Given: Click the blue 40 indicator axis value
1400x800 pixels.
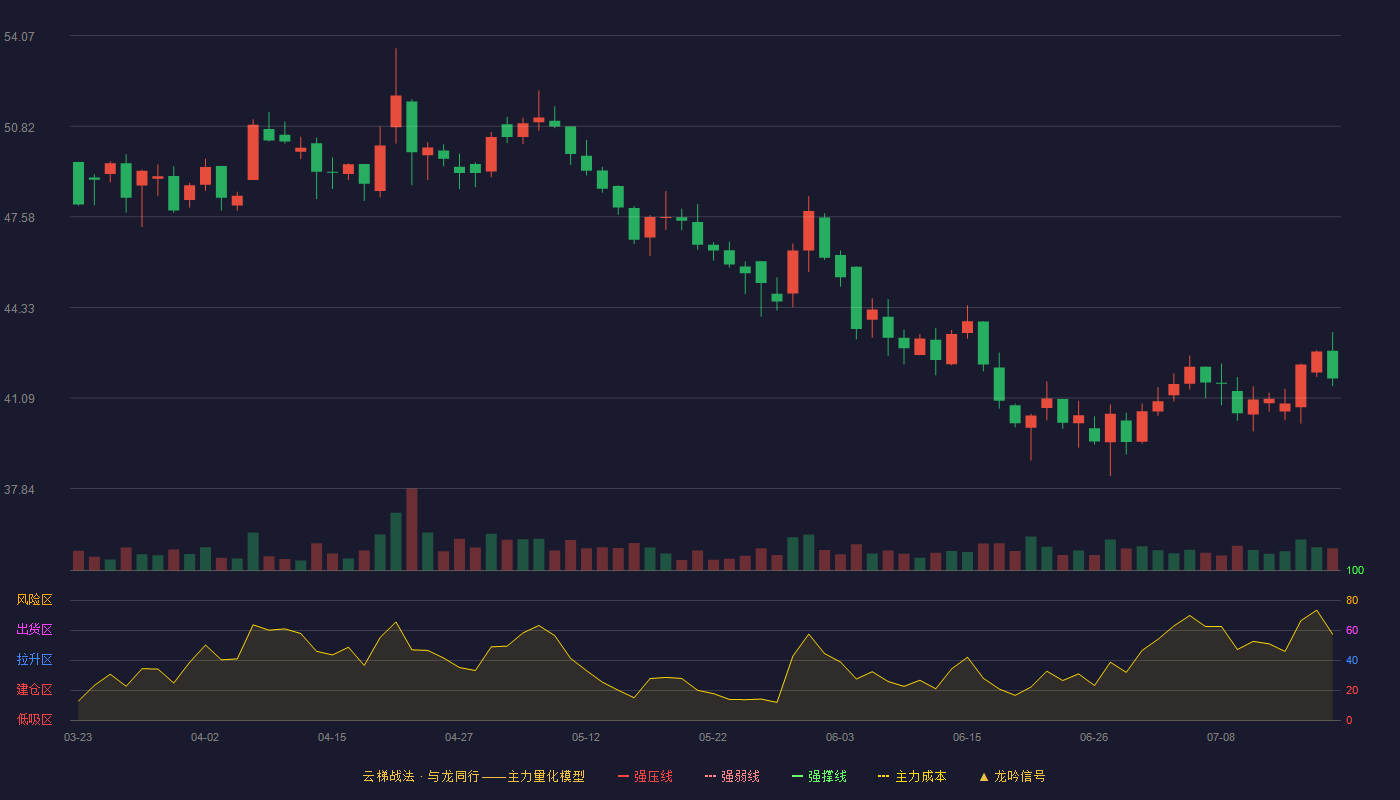Looking at the screenshot, I should [x=1352, y=660].
